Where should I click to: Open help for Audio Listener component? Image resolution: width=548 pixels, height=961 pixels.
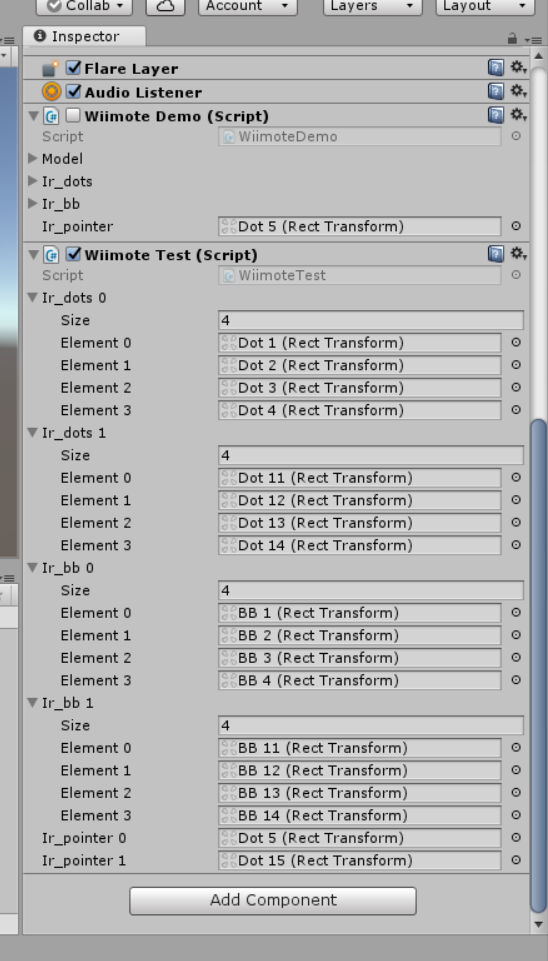point(496,91)
